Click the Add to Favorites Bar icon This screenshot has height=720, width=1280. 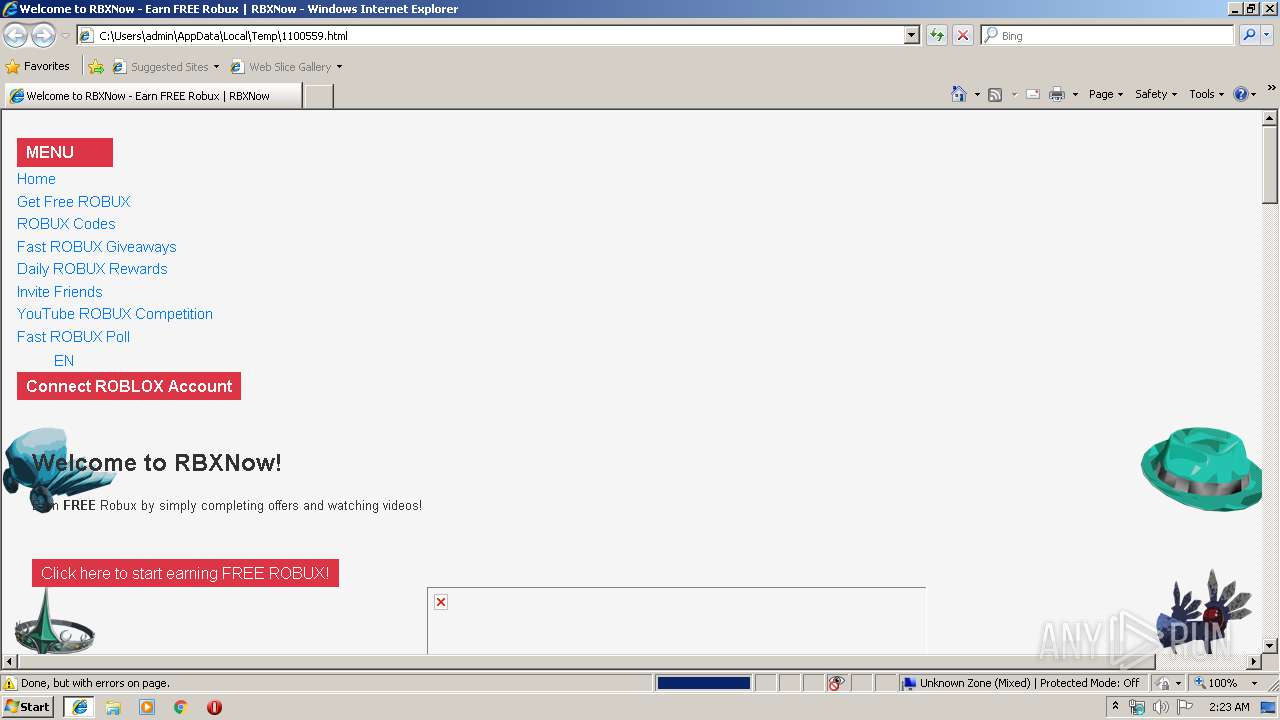click(96, 67)
